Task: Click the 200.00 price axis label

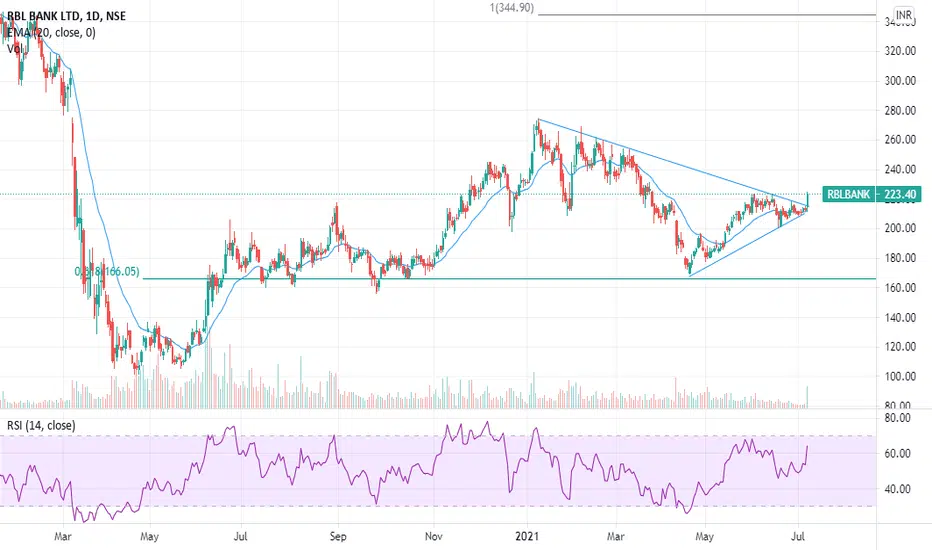Action: pyautogui.click(x=899, y=228)
